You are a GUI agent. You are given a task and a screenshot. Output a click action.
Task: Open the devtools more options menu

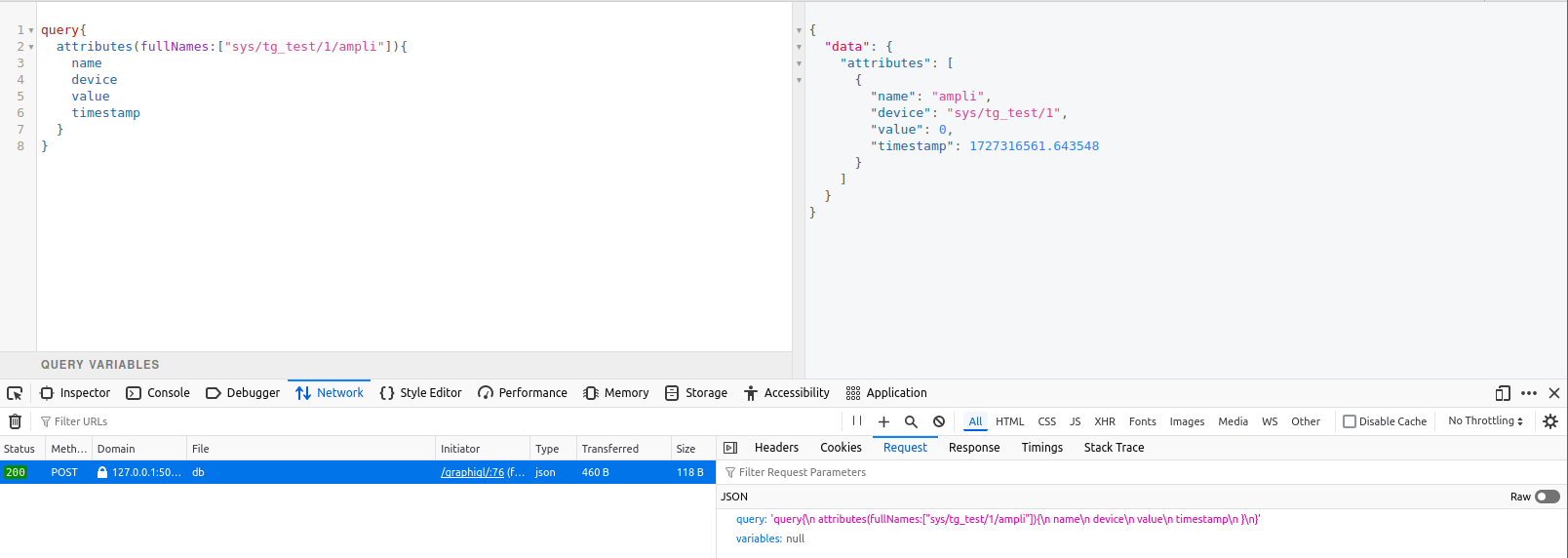coord(1529,393)
